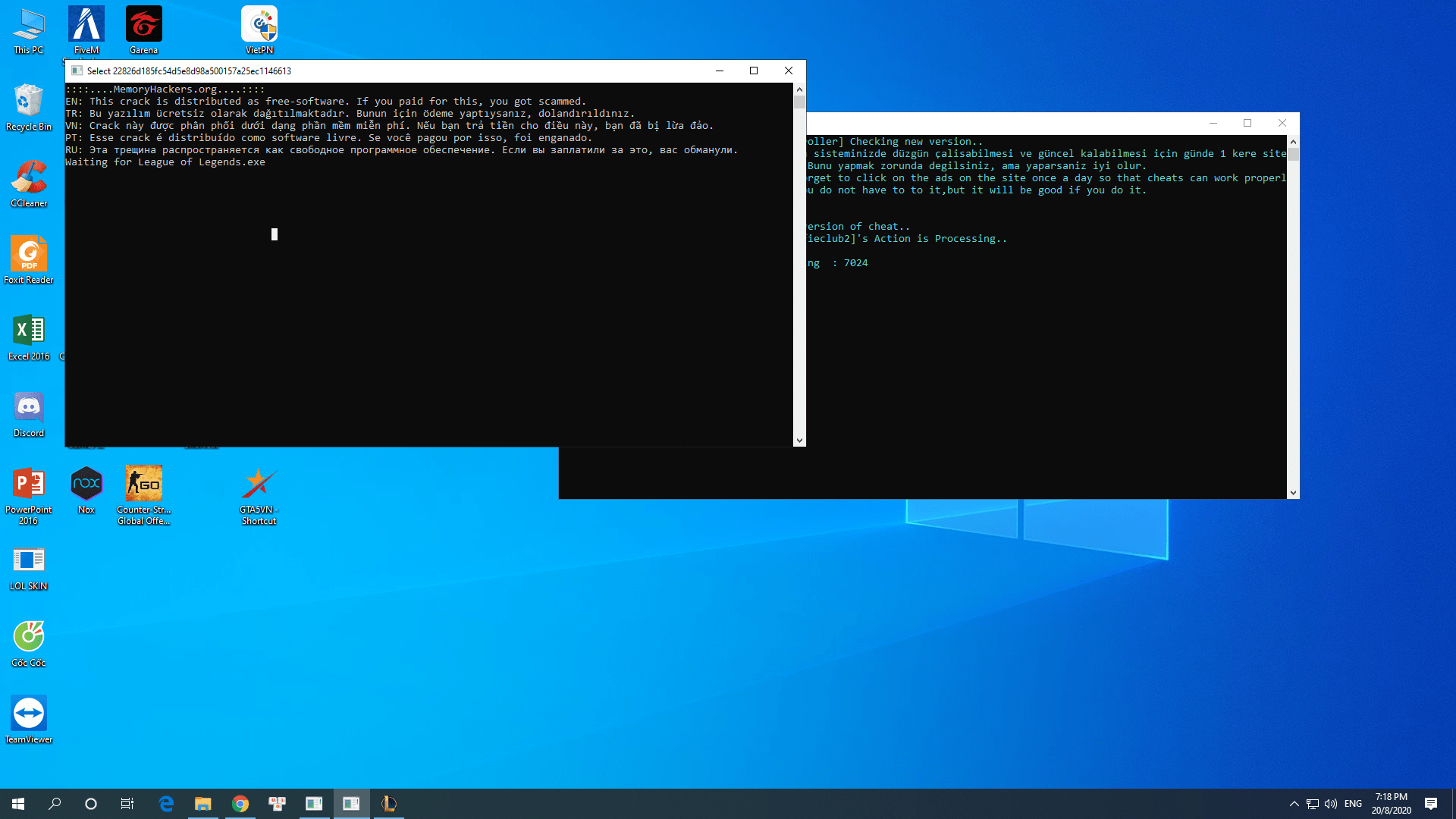Open the Recycle Bin
Viewport: 1456px width, 819px height.
[x=29, y=108]
